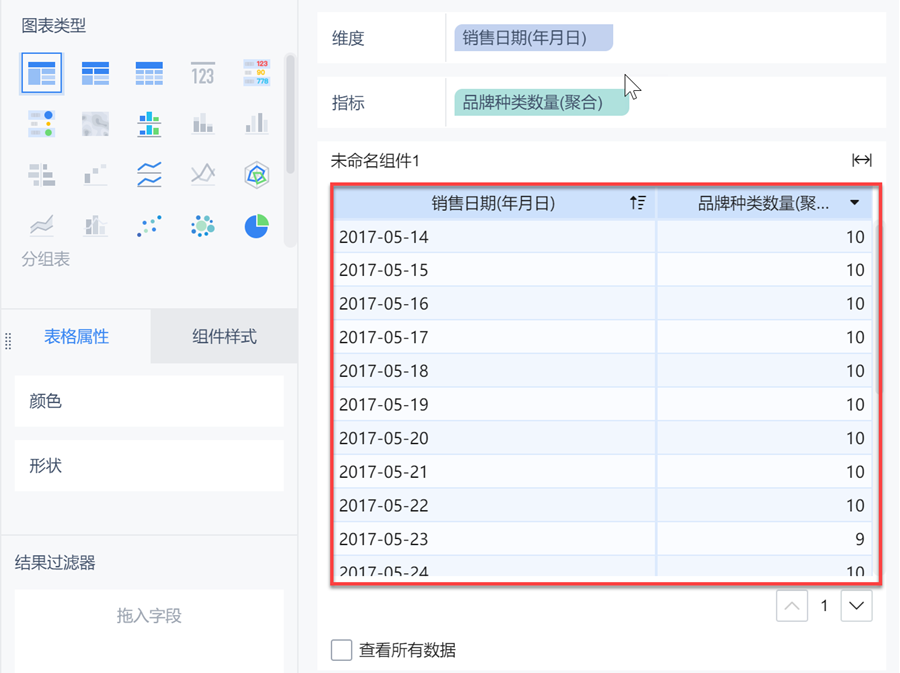Image resolution: width=900 pixels, height=673 pixels.
Task: Select the pie chart type
Action: coord(257,226)
